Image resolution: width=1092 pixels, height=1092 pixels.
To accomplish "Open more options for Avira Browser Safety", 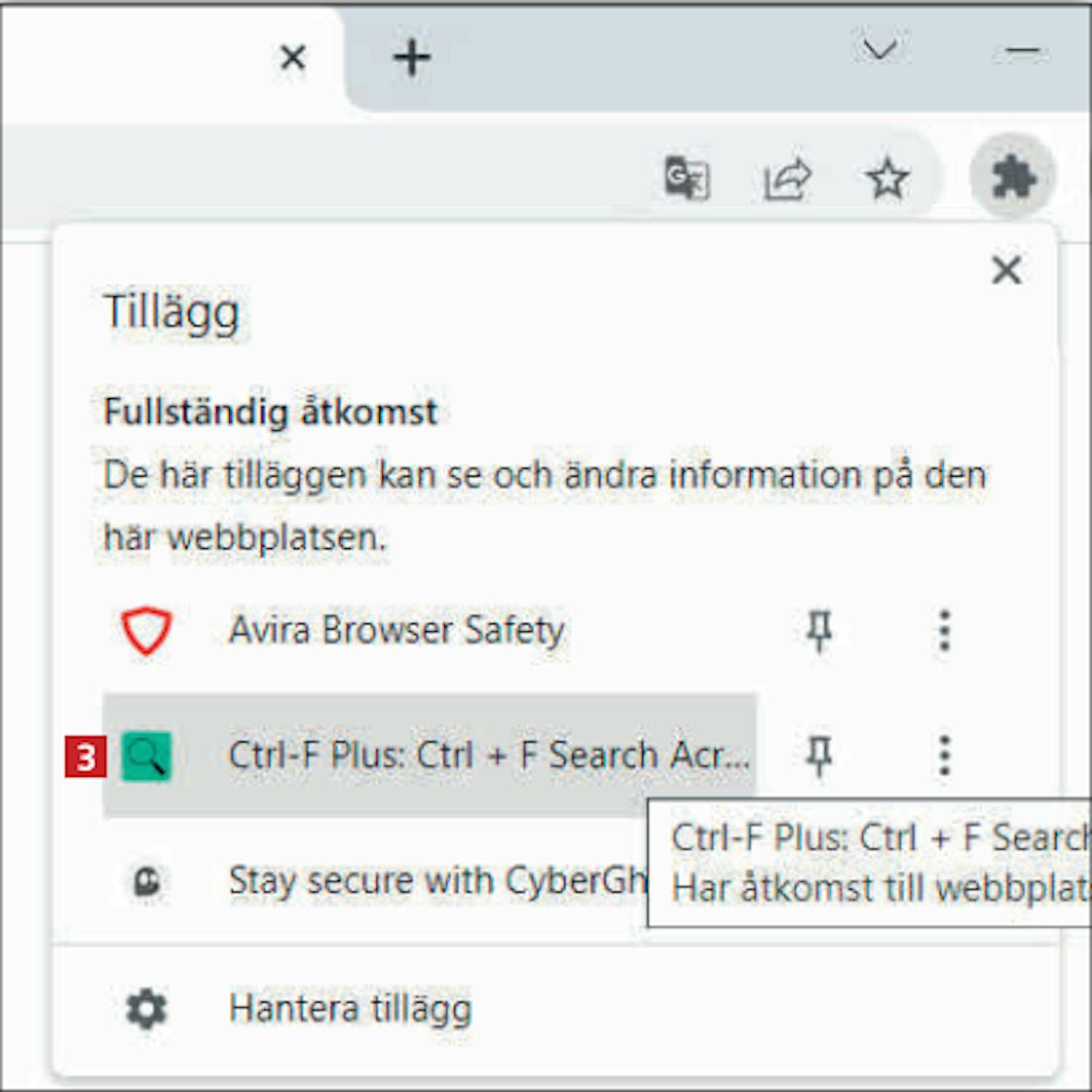I will click(x=944, y=630).
